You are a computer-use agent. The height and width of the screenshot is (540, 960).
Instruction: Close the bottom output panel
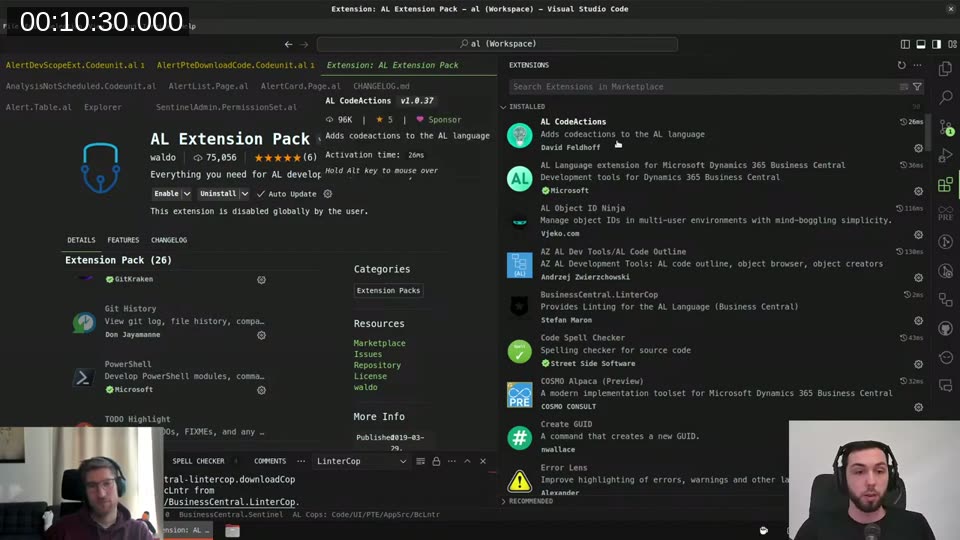point(483,461)
